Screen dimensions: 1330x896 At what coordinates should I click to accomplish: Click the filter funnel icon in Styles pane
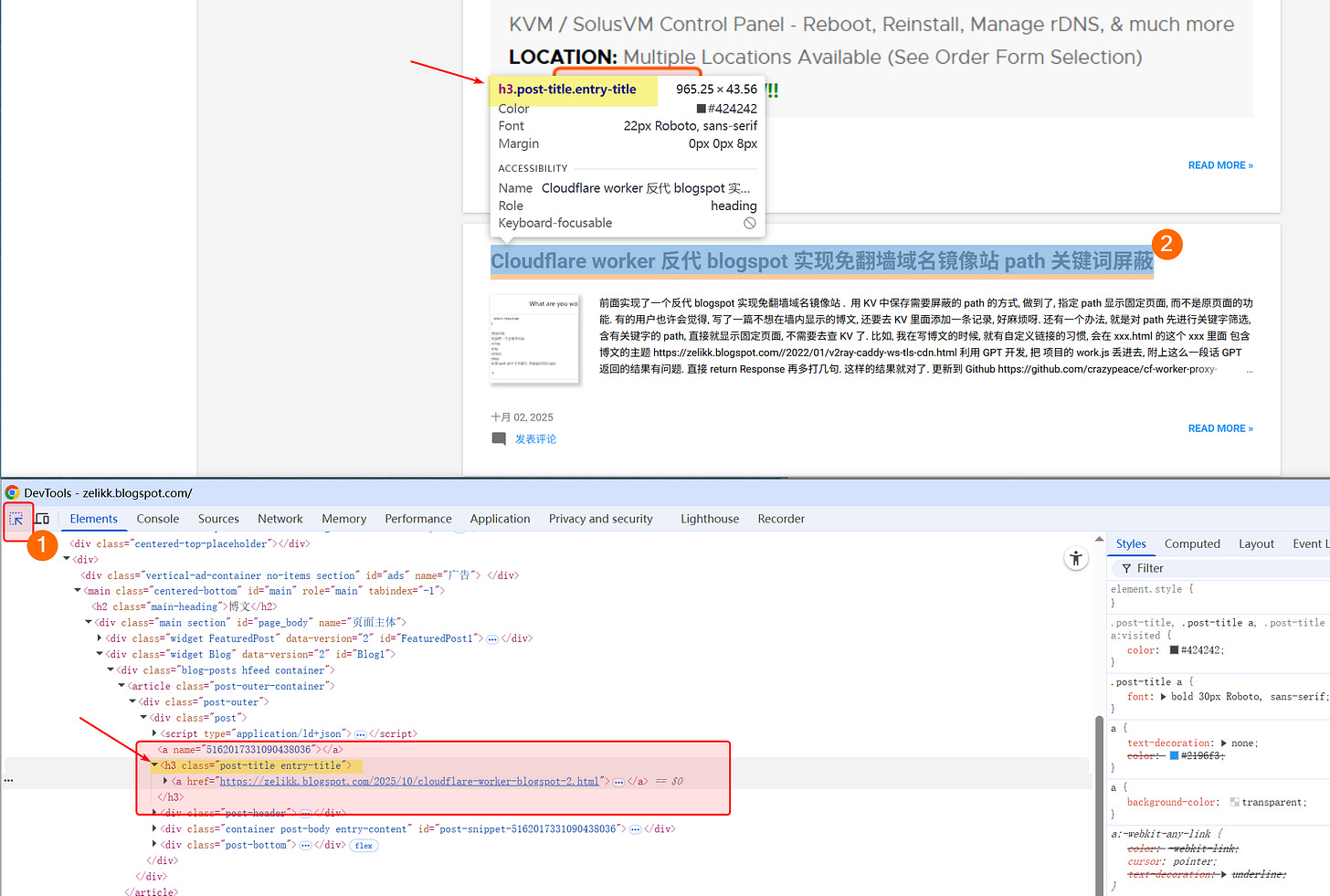pyautogui.click(x=1126, y=568)
